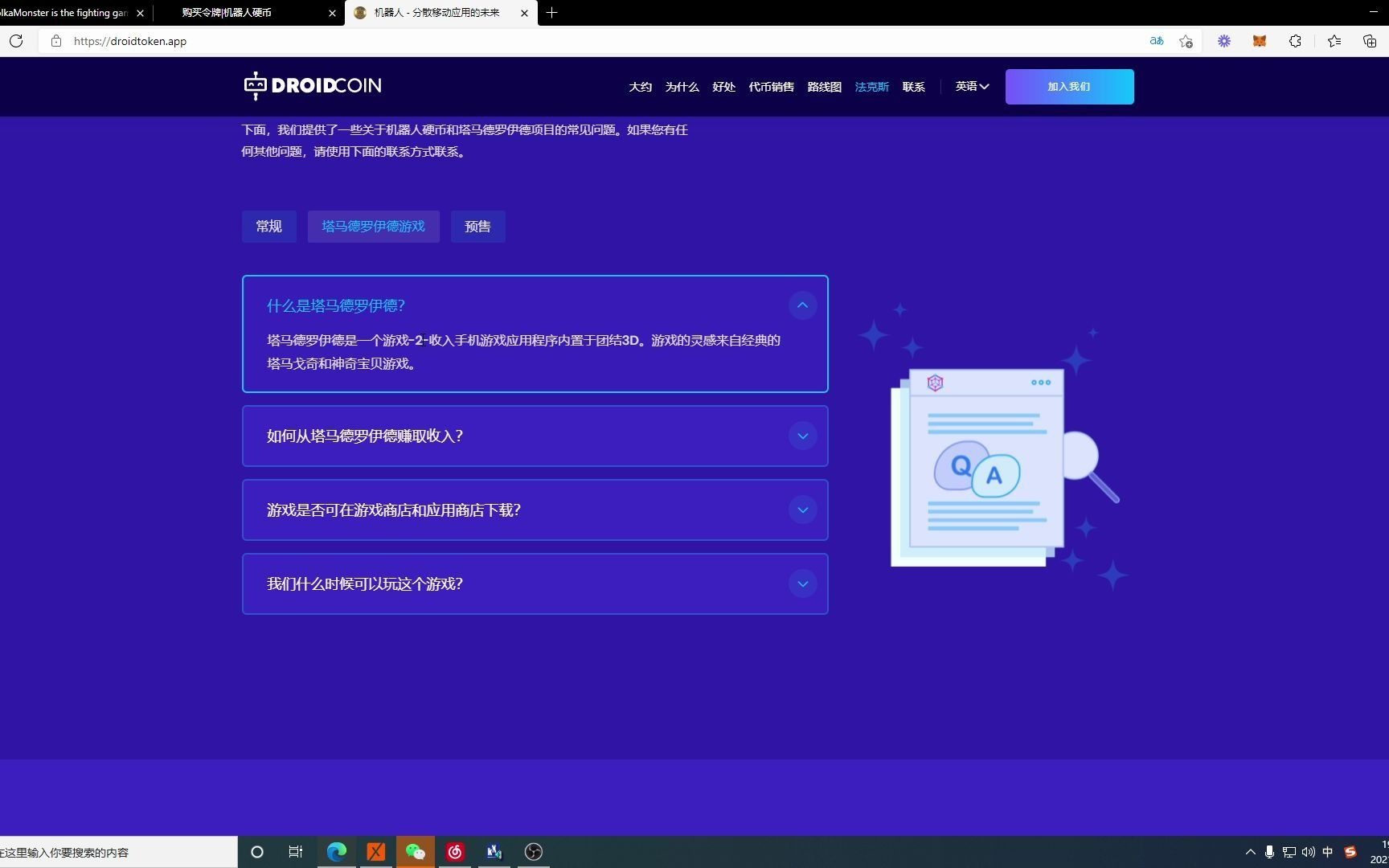
Task: Go to 为什么 nav section
Action: [682, 87]
